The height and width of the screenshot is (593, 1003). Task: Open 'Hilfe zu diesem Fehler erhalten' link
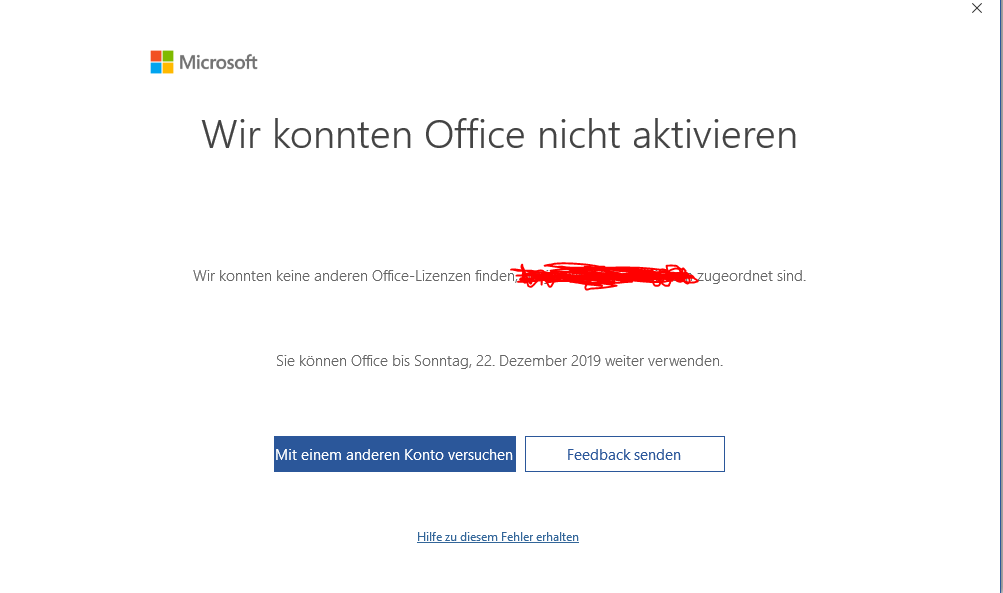coord(498,537)
